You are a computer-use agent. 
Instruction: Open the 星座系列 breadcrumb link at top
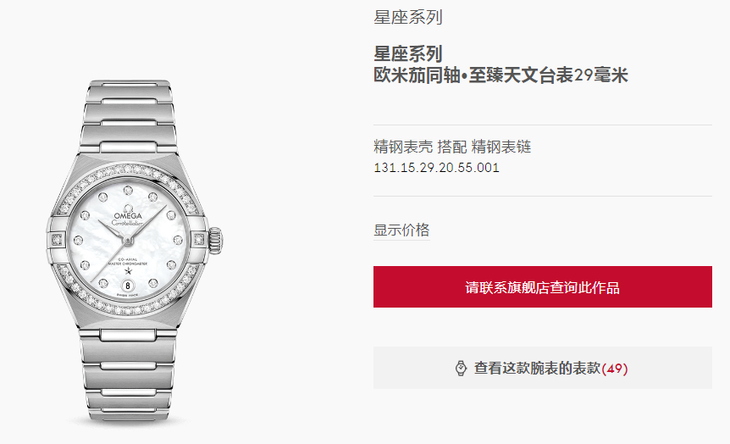[408, 17]
